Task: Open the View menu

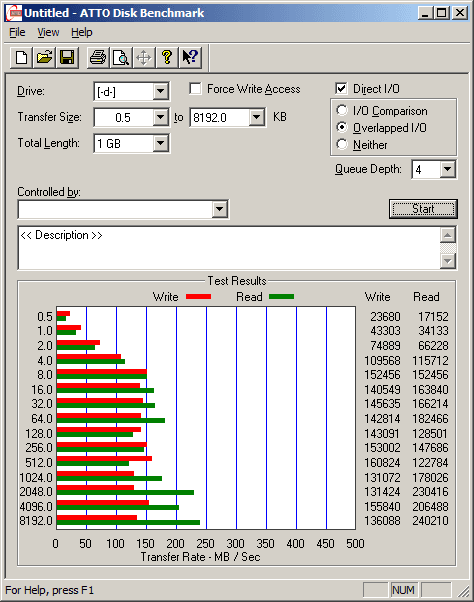Action: point(48,33)
